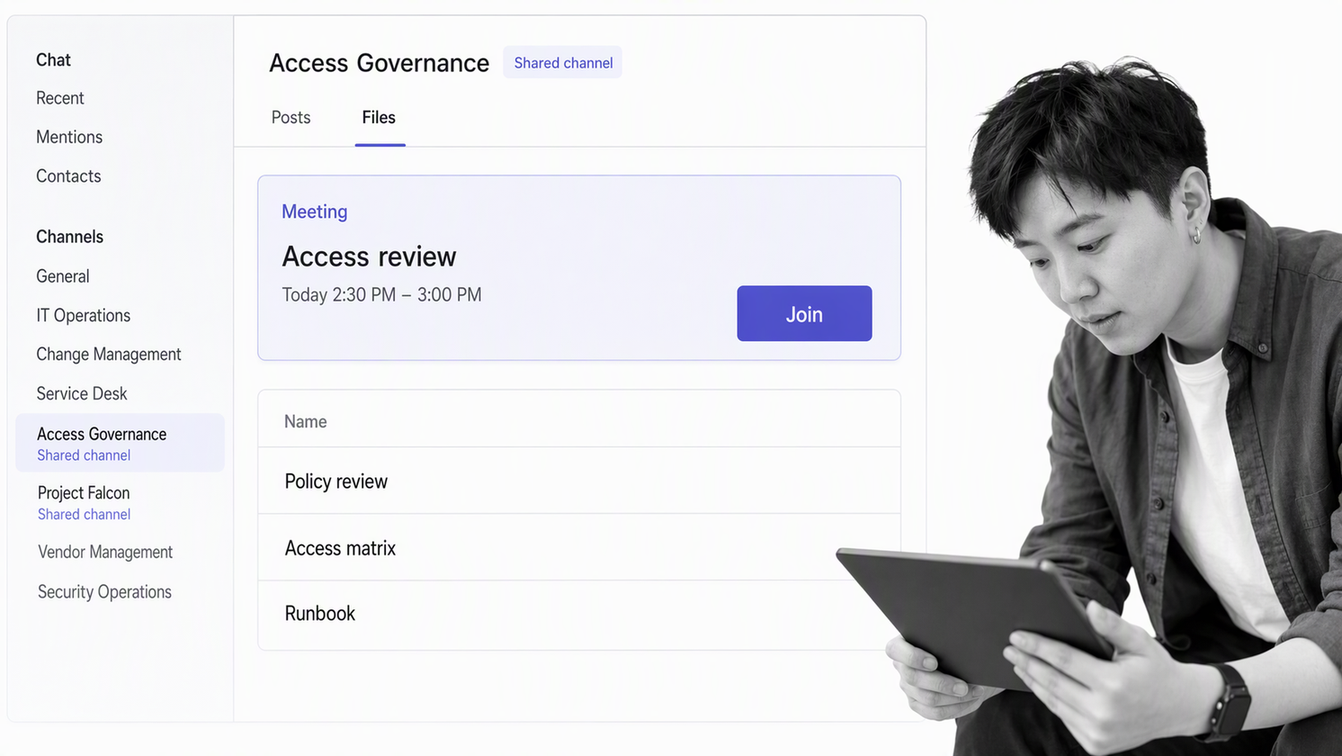The image size is (1342, 756).
Task: Open Contacts in the sidebar
Action: coord(68,176)
